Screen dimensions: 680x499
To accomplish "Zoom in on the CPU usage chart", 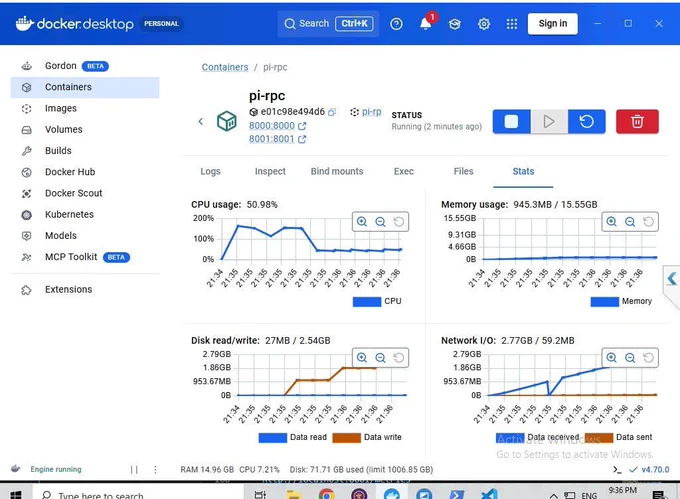I will (x=362, y=222).
